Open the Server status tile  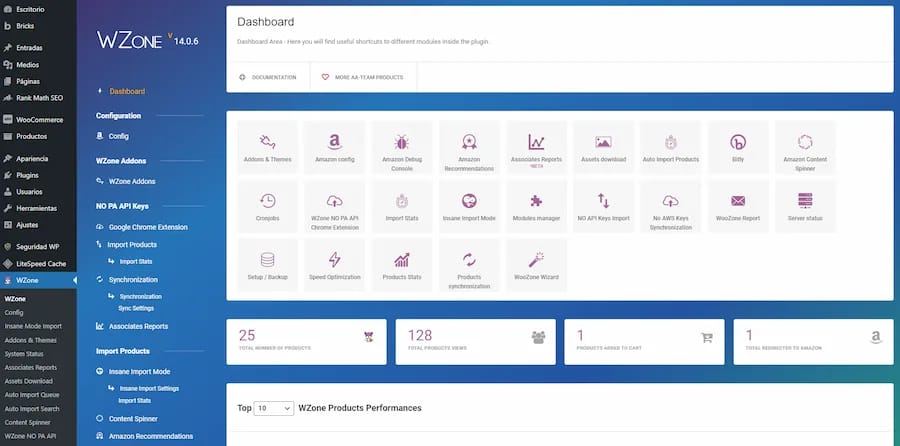click(x=805, y=206)
